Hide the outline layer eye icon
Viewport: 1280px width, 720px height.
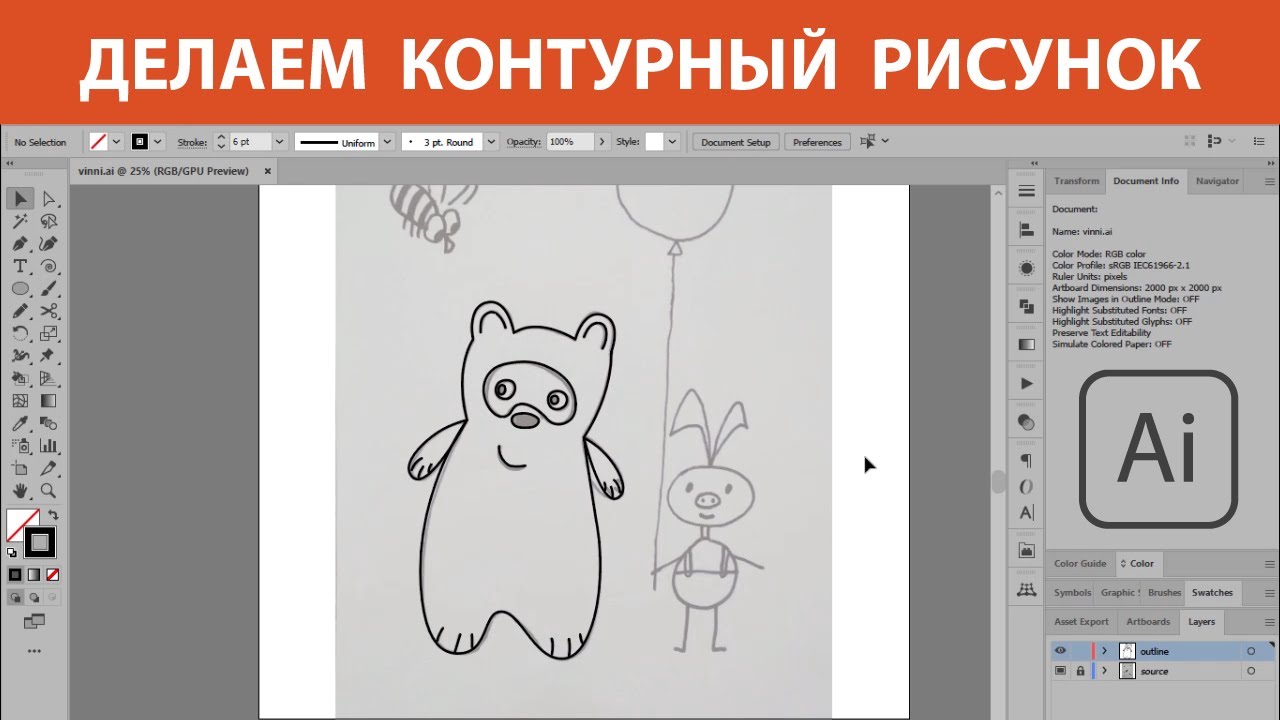[x=1060, y=651]
